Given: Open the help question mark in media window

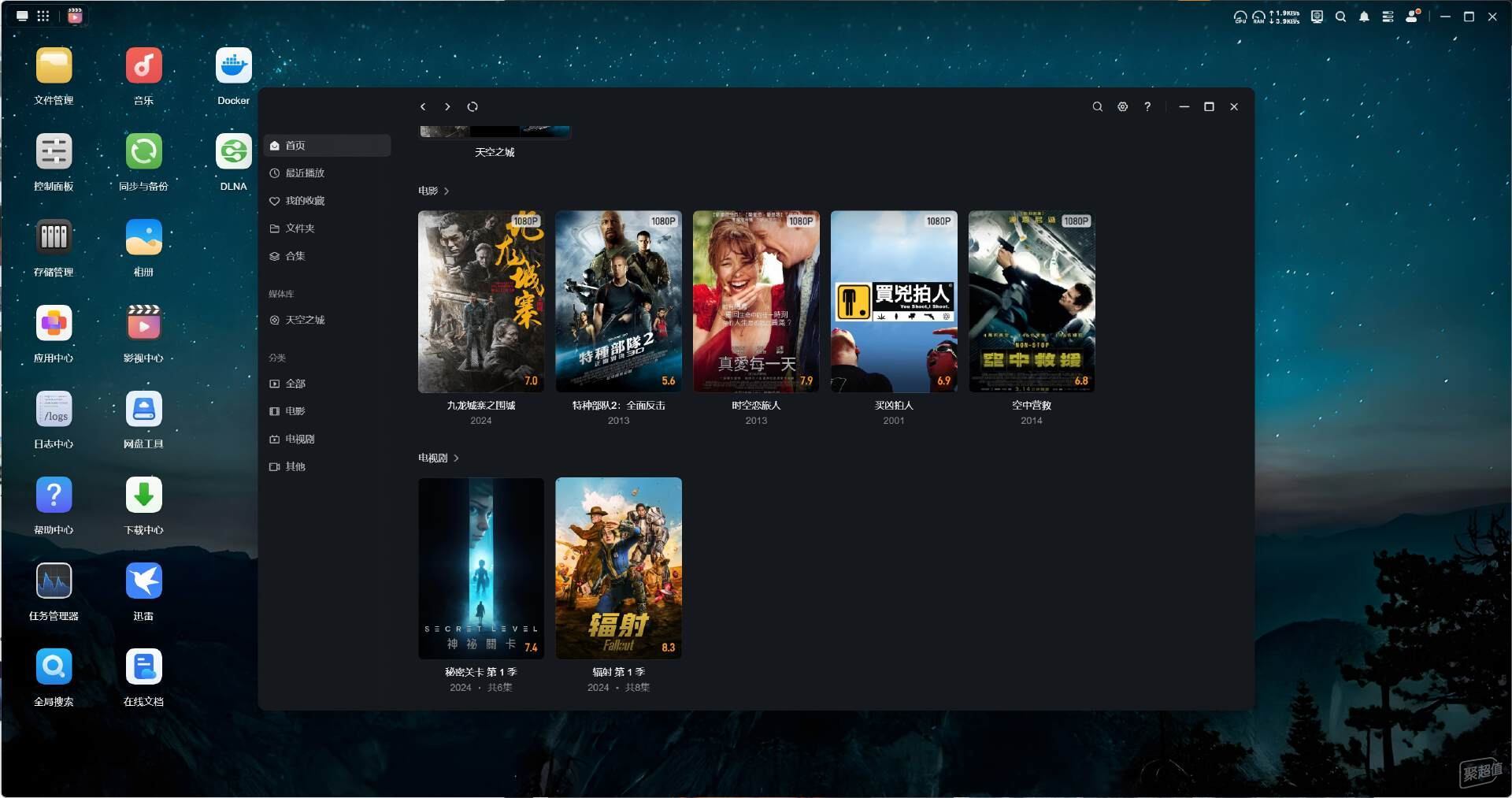Looking at the screenshot, I should click(x=1147, y=107).
